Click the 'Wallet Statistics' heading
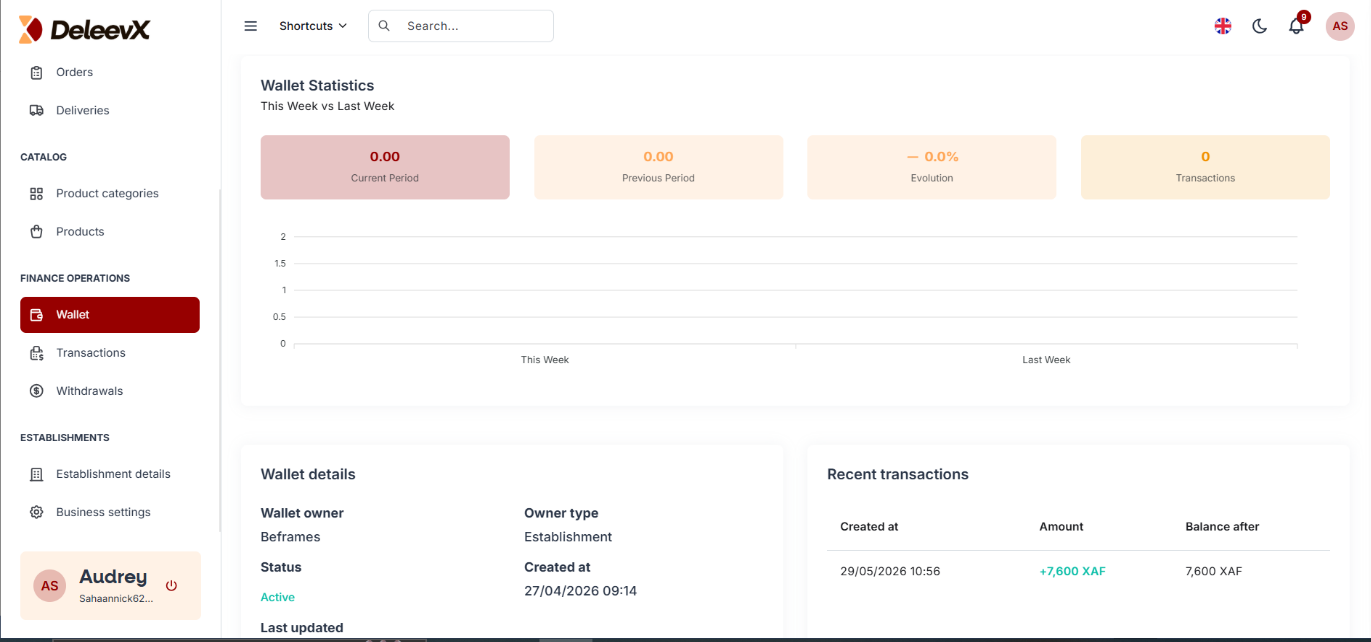Screen dimensions: 1371x642 (x=317, y=86)
